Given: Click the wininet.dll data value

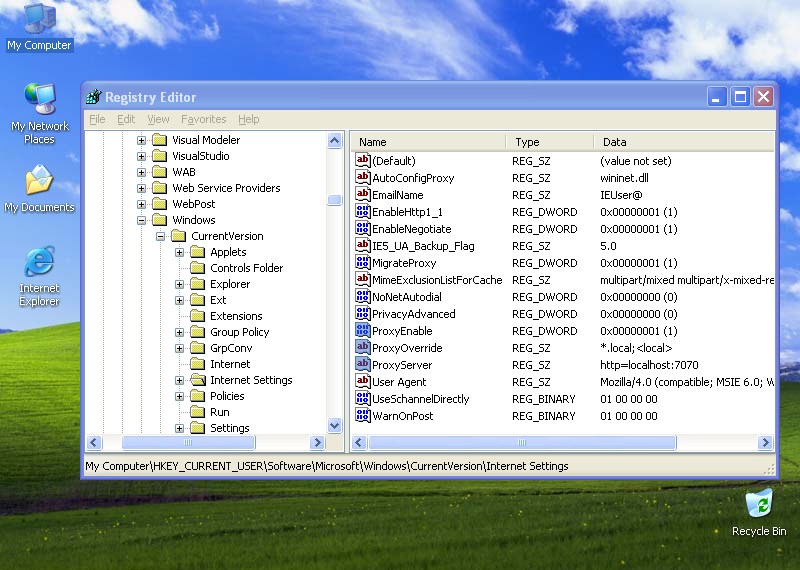Looking at the screenshot, I should pyautogui.click(x=624, y=178).
